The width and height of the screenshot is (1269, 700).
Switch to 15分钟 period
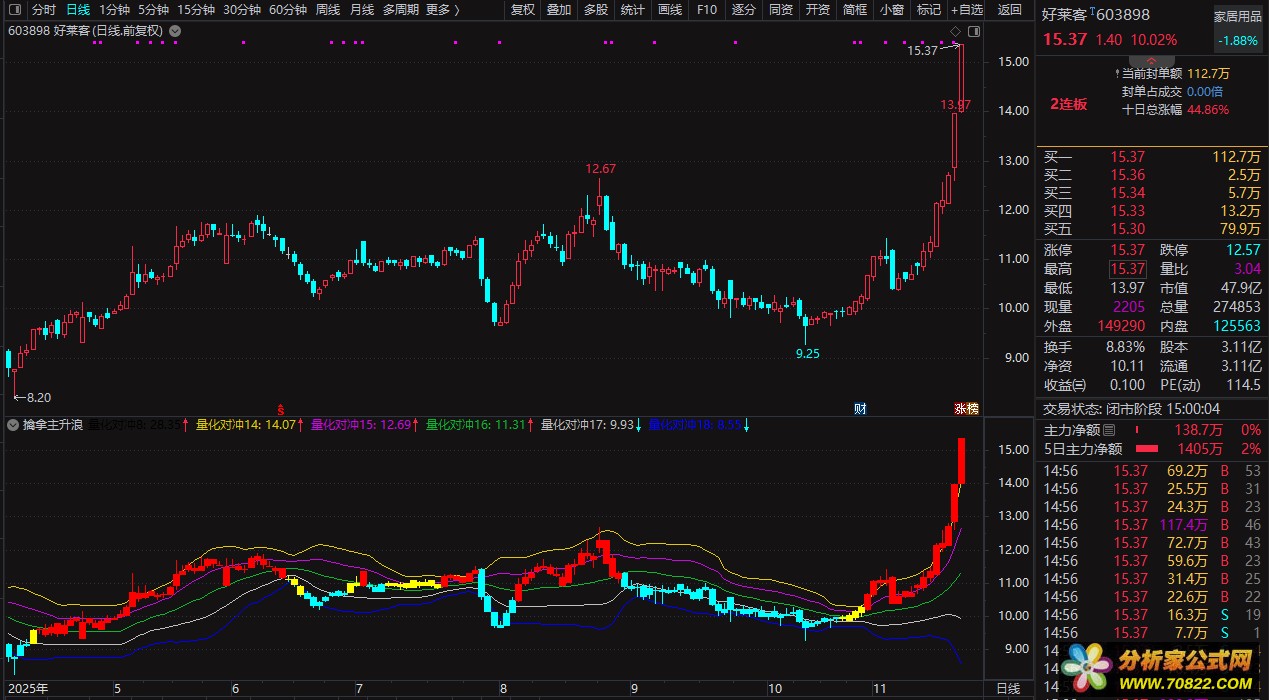[x=197, y=9]
